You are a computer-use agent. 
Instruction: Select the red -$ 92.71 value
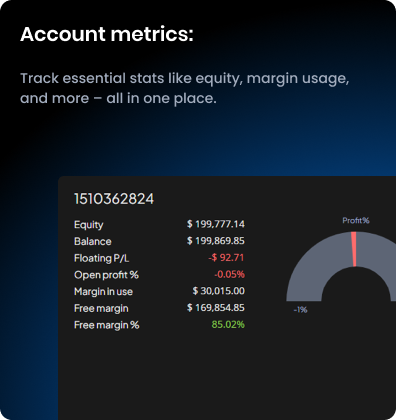tap(226, 257)
